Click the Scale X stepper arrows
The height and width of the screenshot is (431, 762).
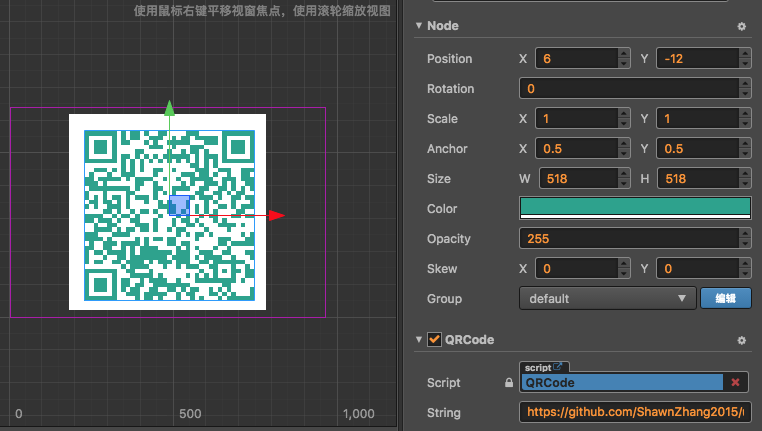pos(624,119)
